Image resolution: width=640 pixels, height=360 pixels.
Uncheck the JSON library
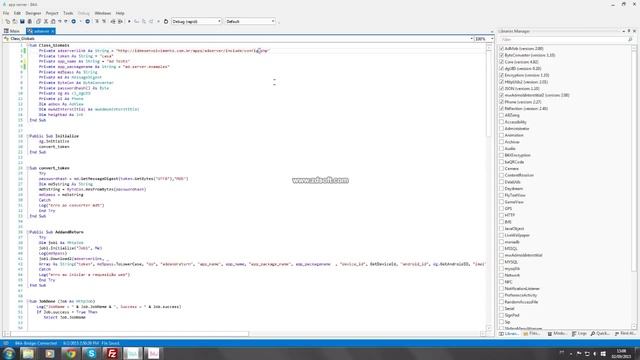coord(501,89)
